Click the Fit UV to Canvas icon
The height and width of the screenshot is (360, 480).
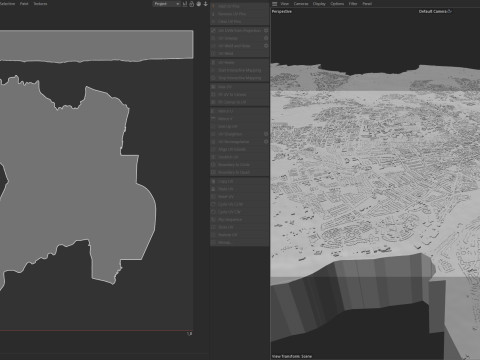(214, 95)
